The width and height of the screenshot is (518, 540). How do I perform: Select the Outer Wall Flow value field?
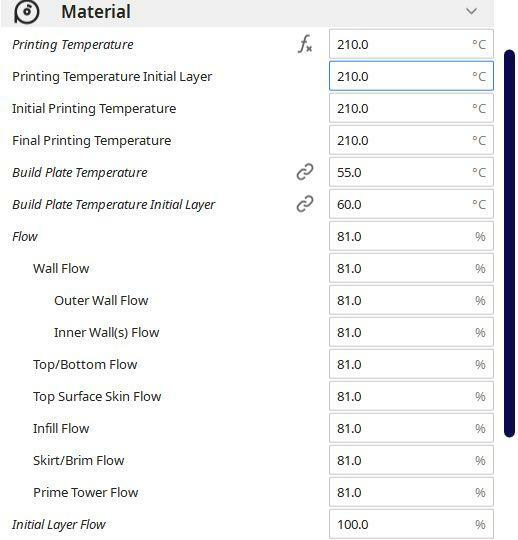(x=411, y=300)
